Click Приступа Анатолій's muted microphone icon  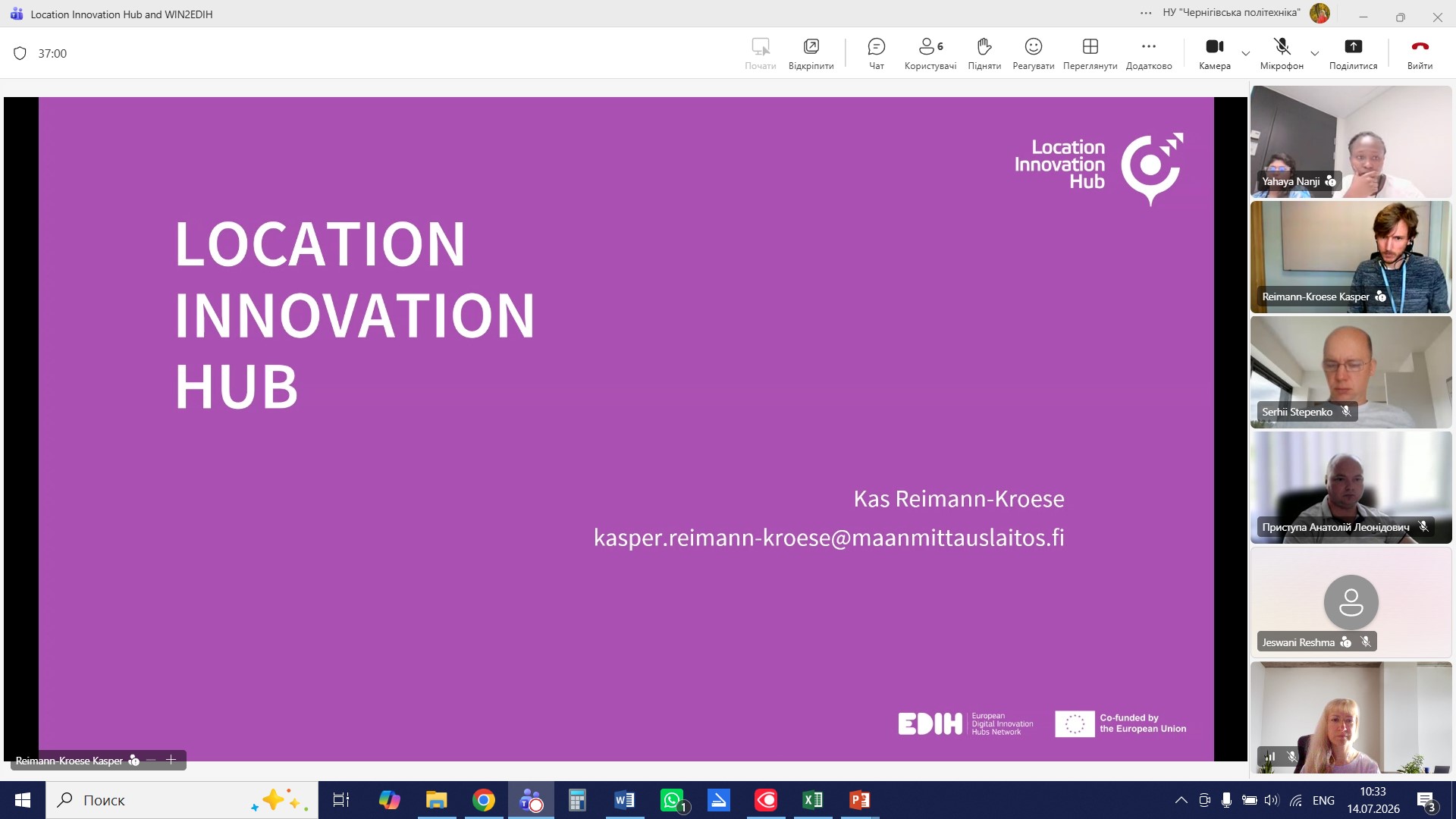pos(1423,526)
